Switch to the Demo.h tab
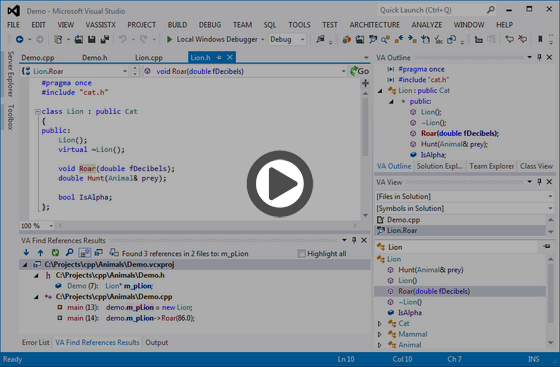The width and height of the screenshot is (560, 367). [95, 57]
